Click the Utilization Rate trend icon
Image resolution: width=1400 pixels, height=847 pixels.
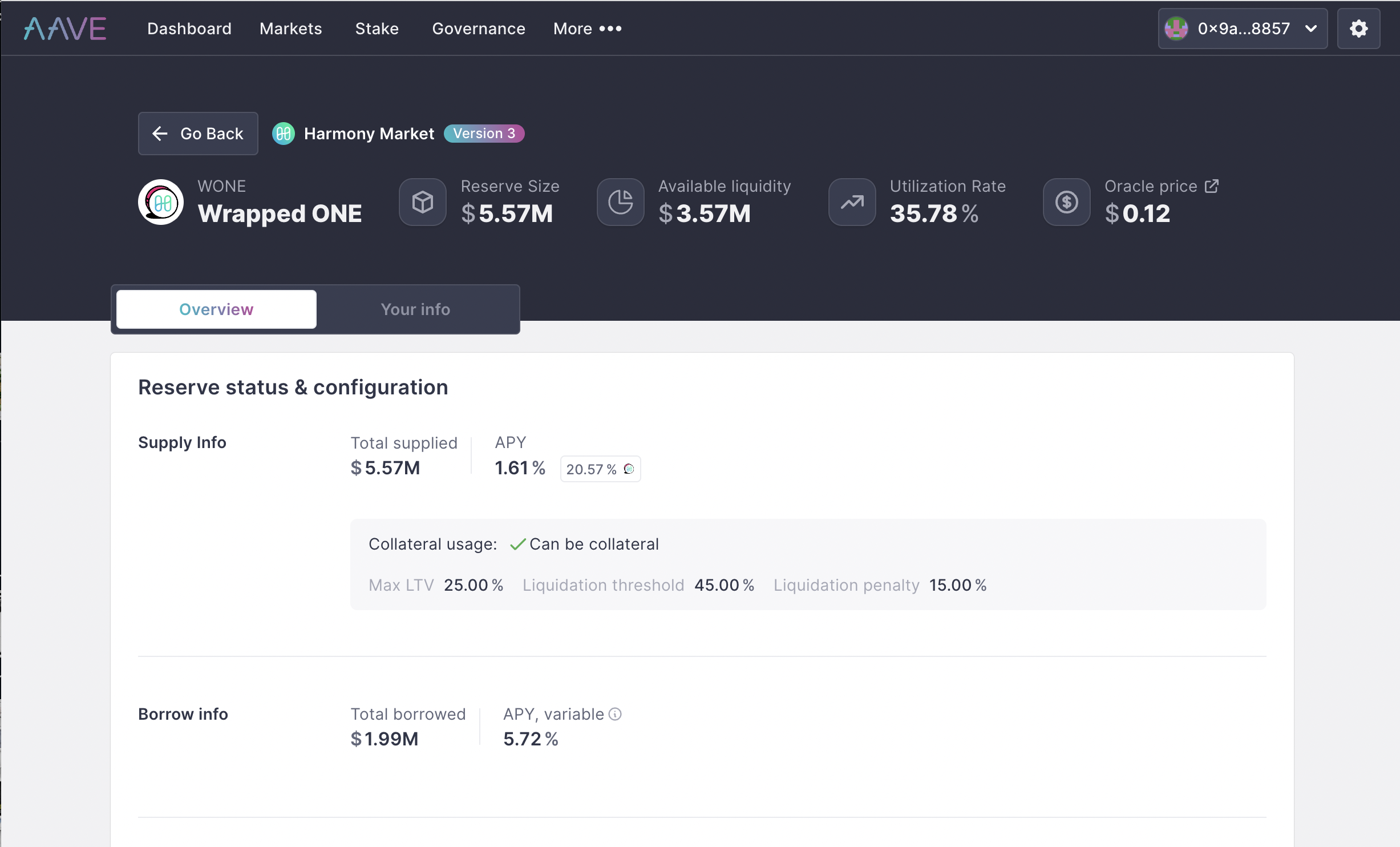pyautogui.click(x=852, y=202)
